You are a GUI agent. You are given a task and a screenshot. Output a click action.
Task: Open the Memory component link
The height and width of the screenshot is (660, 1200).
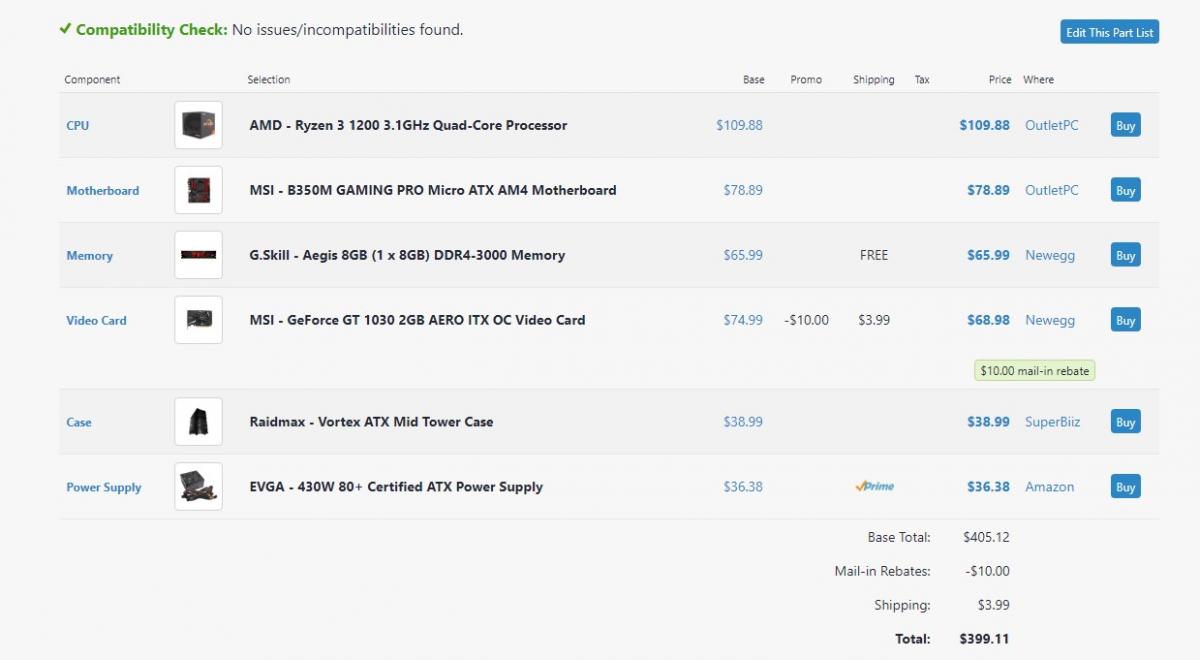click(90, 256)
